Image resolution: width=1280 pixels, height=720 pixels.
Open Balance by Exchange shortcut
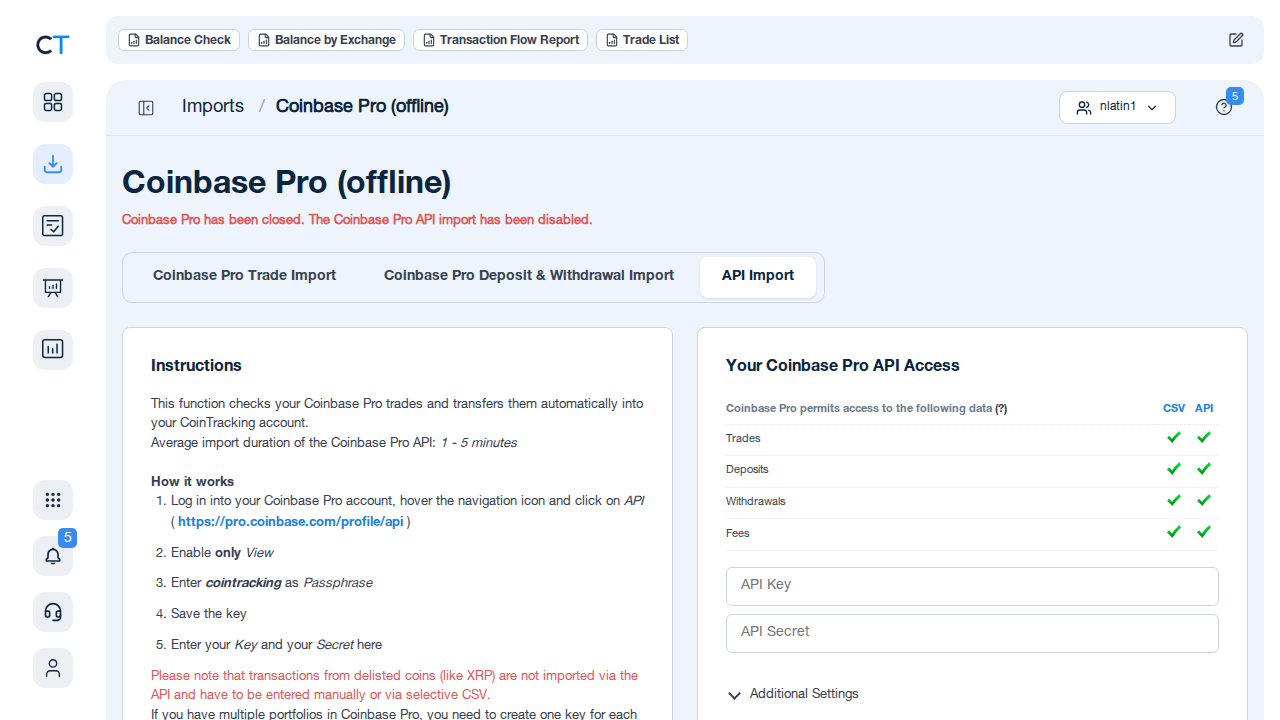326,40
